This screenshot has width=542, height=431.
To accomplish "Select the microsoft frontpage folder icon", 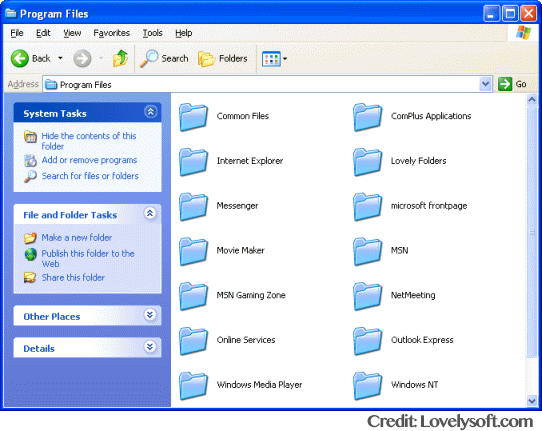I will coord(368,207).
